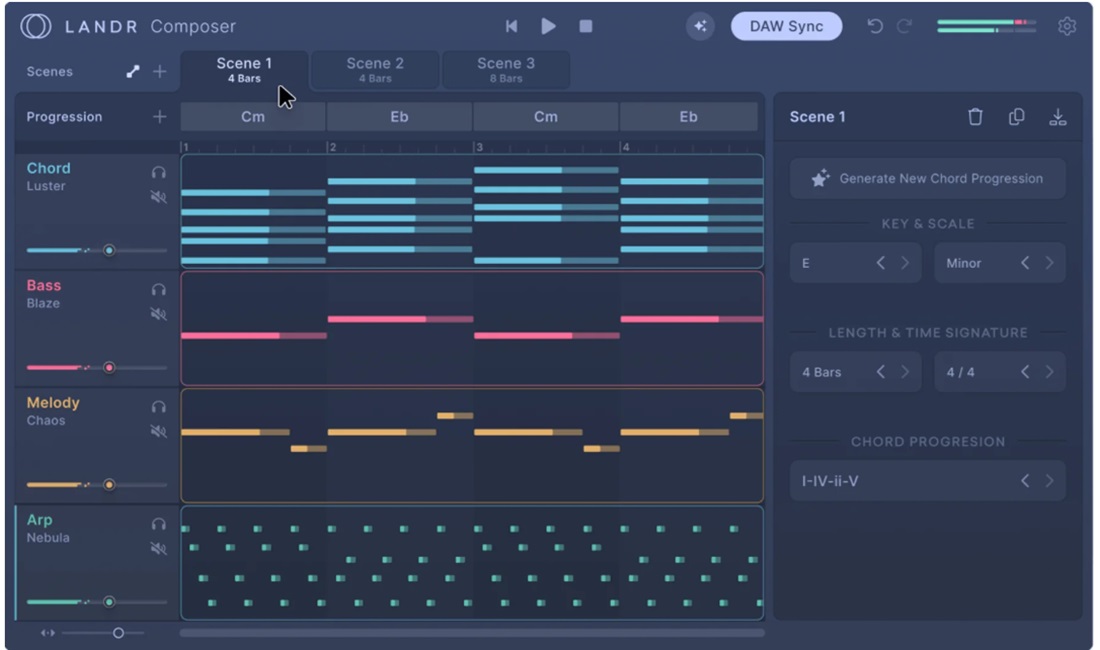Viewport: 1100px width, 650px height.
Task: Click the horizontal zoom slider knob
Action: [x=119, y=633]
